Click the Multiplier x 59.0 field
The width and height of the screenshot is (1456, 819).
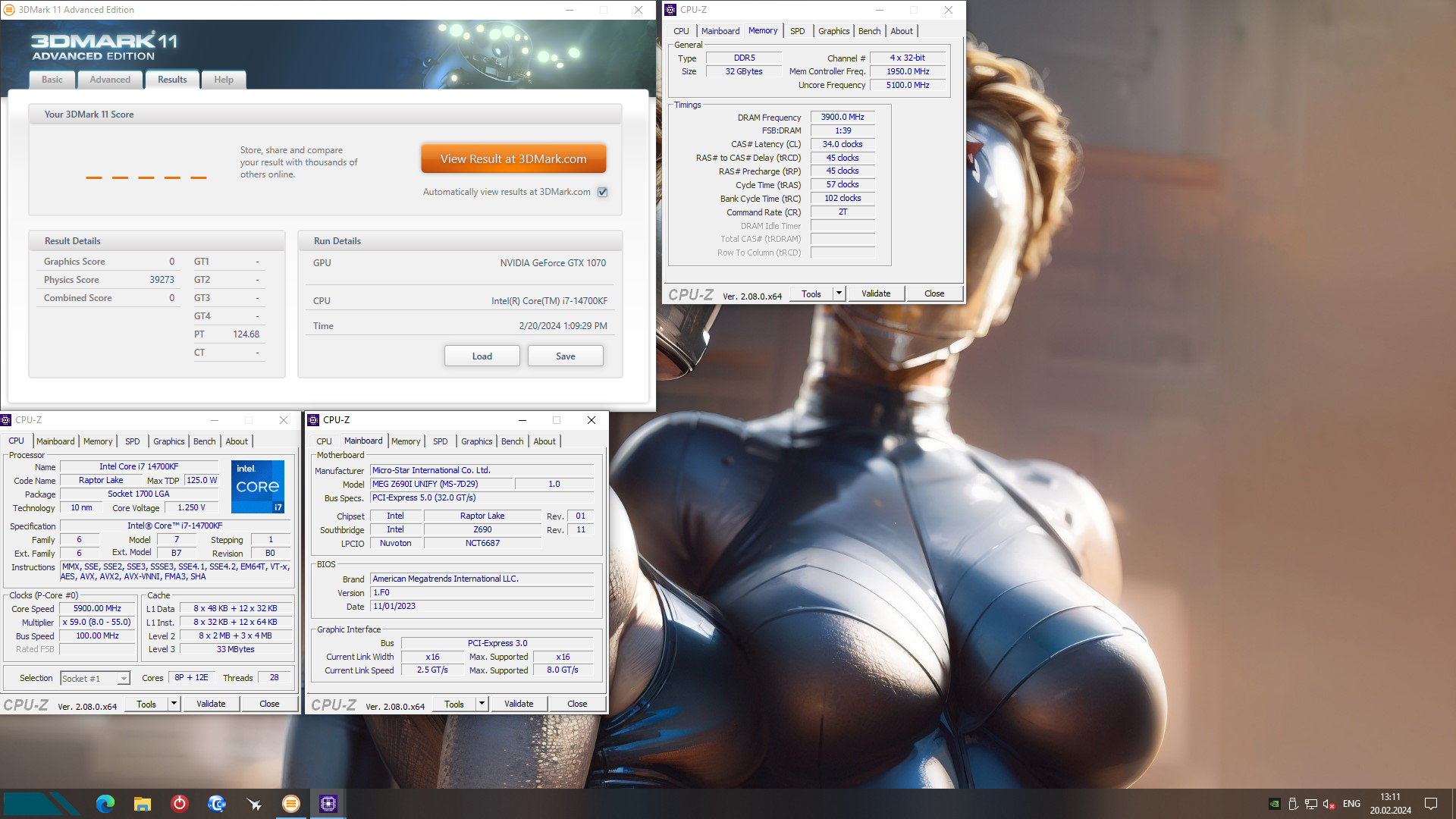pos(97,623)
